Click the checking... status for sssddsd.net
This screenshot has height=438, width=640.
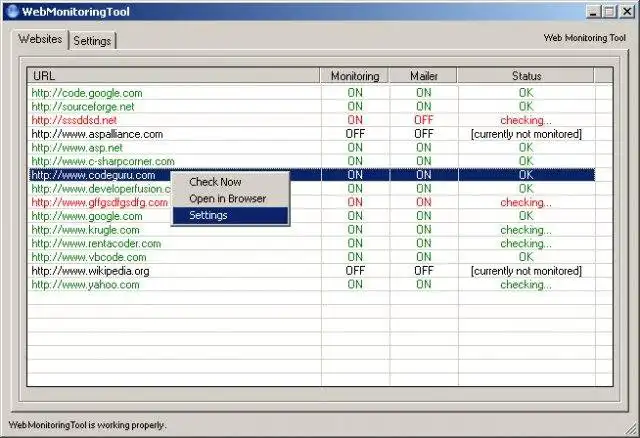click(526, 120)
